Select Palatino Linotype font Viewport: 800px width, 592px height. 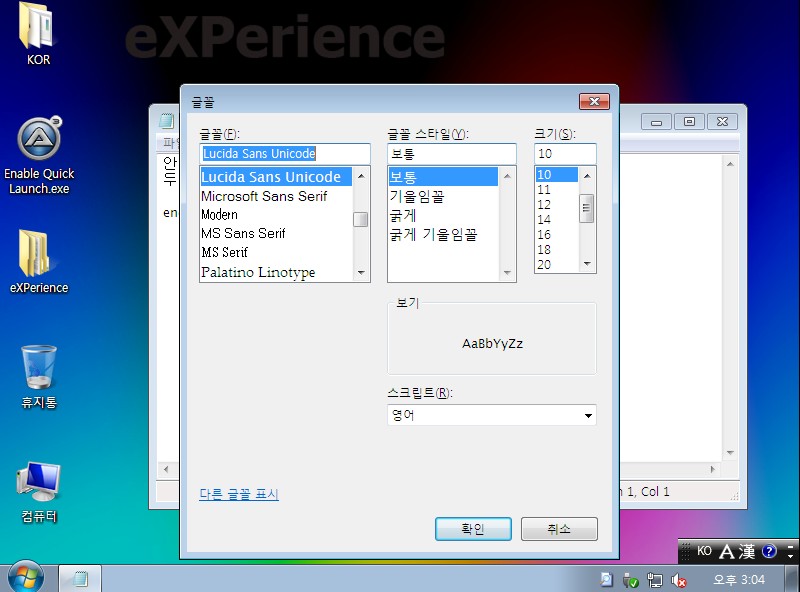click(276, 272)
